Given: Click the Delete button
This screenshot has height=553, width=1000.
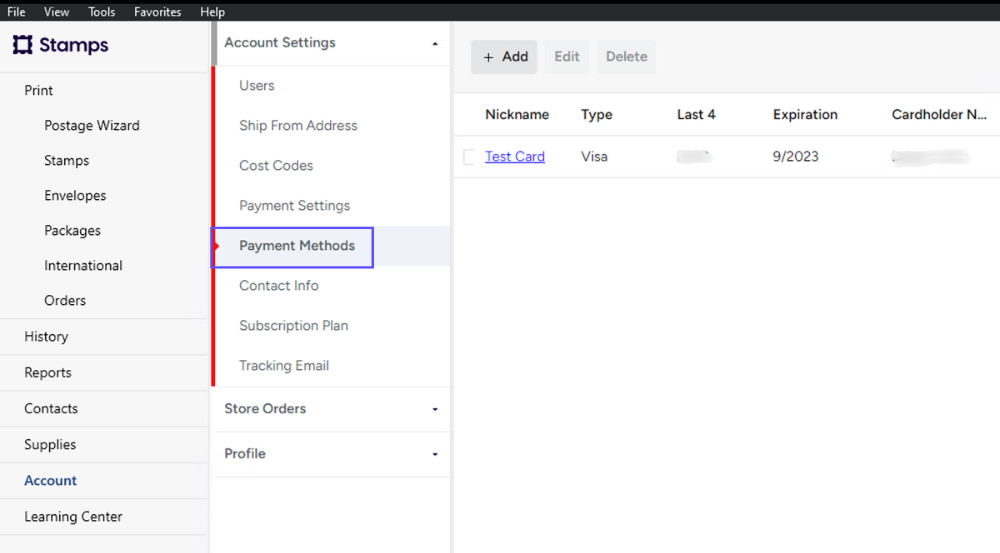Looking at the screenshot, I should point(626,57).
